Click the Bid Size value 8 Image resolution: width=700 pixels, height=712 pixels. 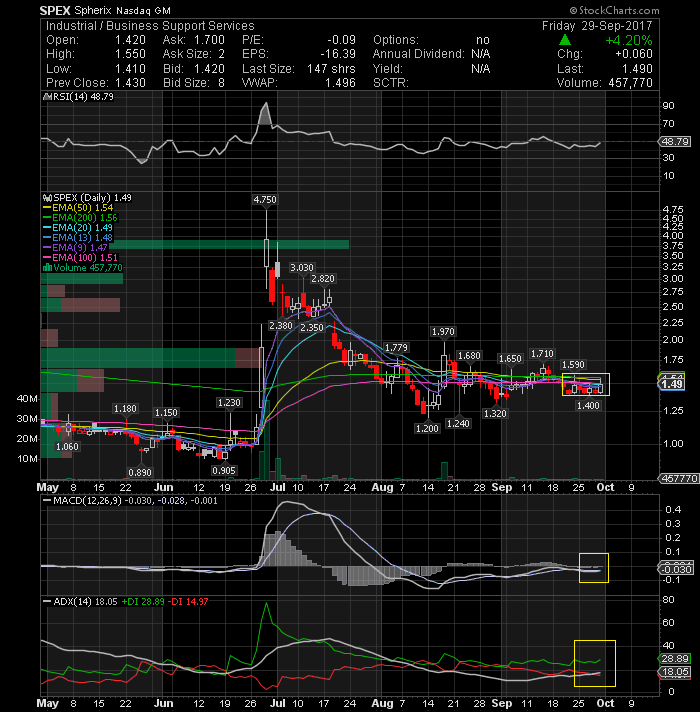click(222, 83)
